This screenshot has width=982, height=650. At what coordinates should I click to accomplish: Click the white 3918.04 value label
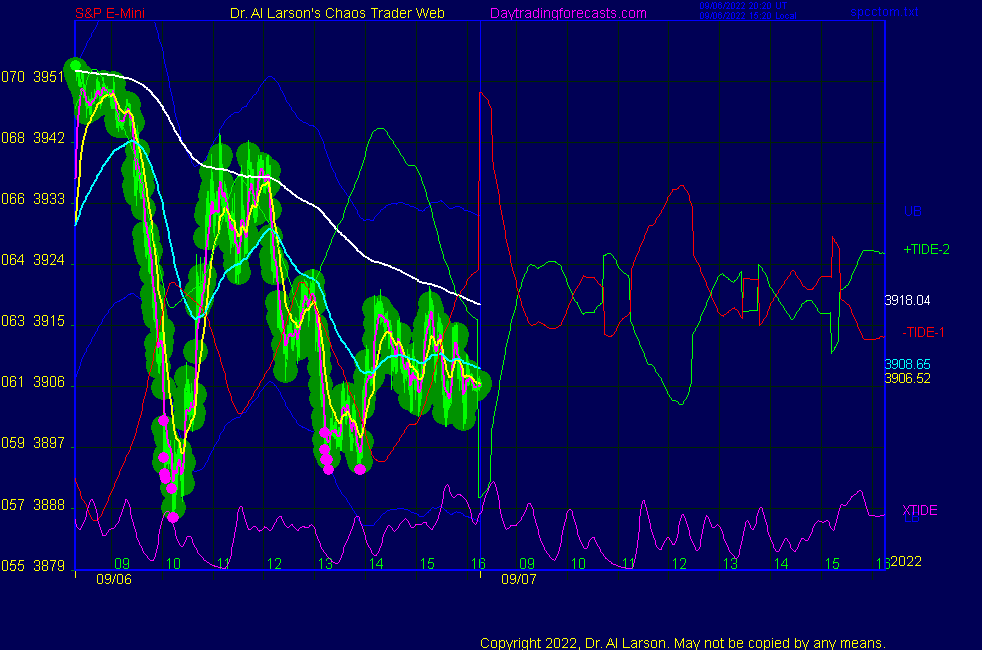[907, 300]
